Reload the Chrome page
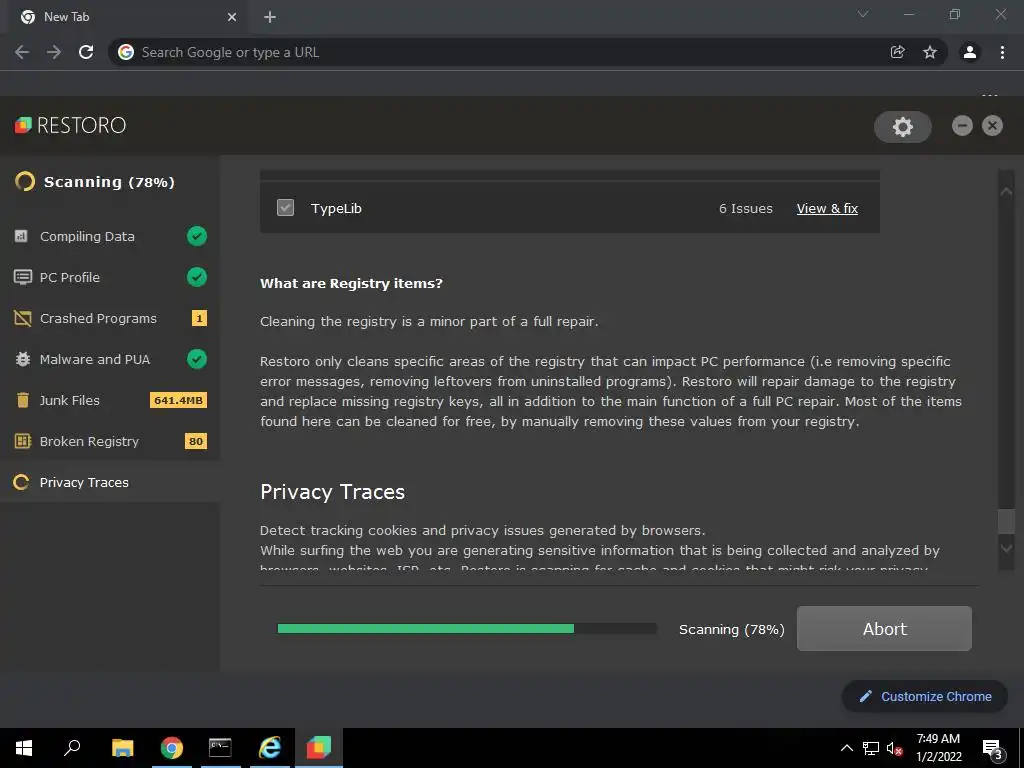 tap(86, 52)
